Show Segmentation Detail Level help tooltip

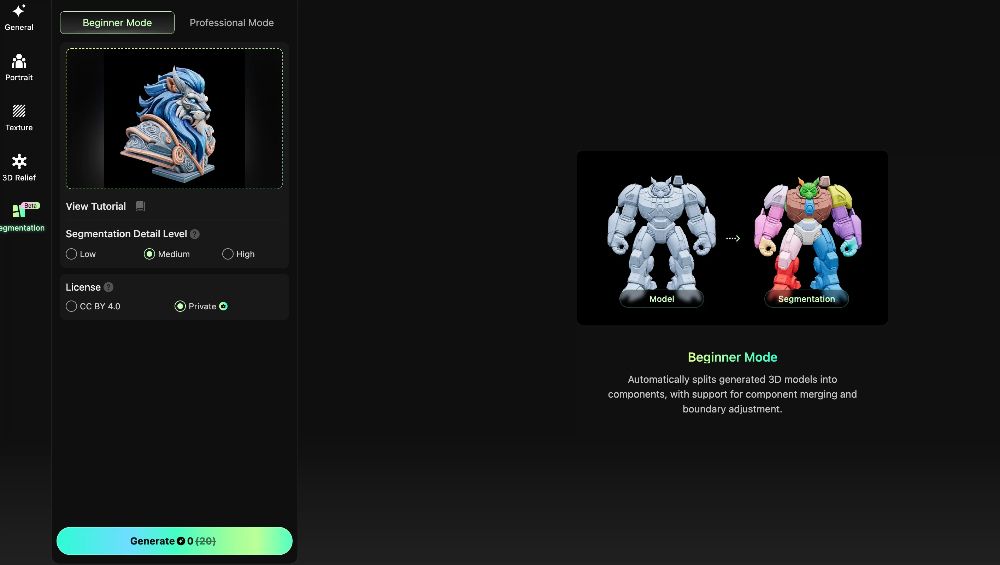click(195, 234)
